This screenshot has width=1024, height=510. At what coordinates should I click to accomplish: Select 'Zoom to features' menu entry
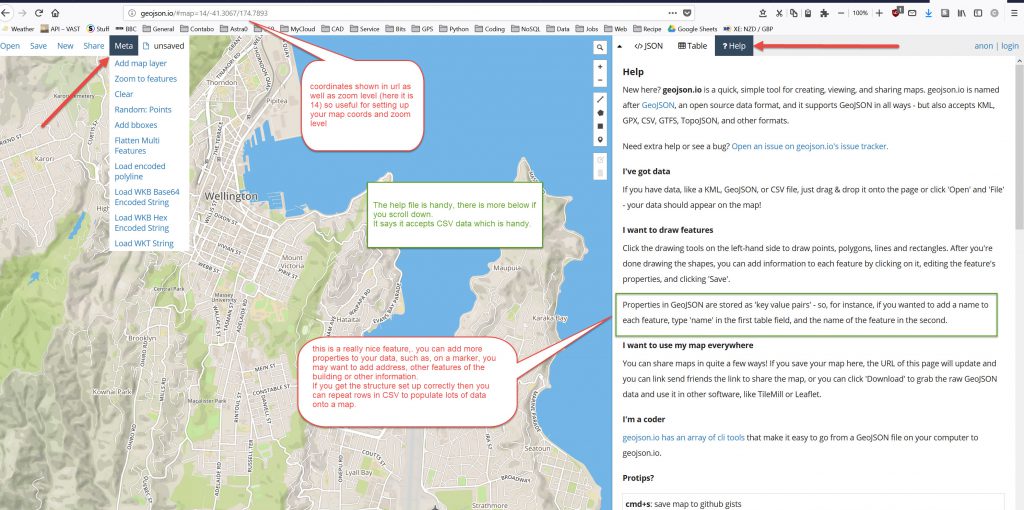(145, 79)
